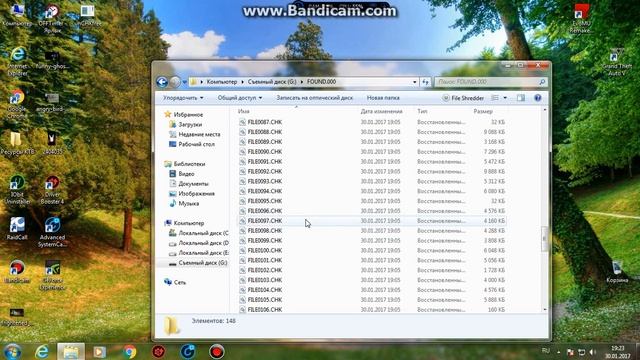The image size is (640, 360).
Task: Show hidden system tray icons
Action: (x=558, y=352)
